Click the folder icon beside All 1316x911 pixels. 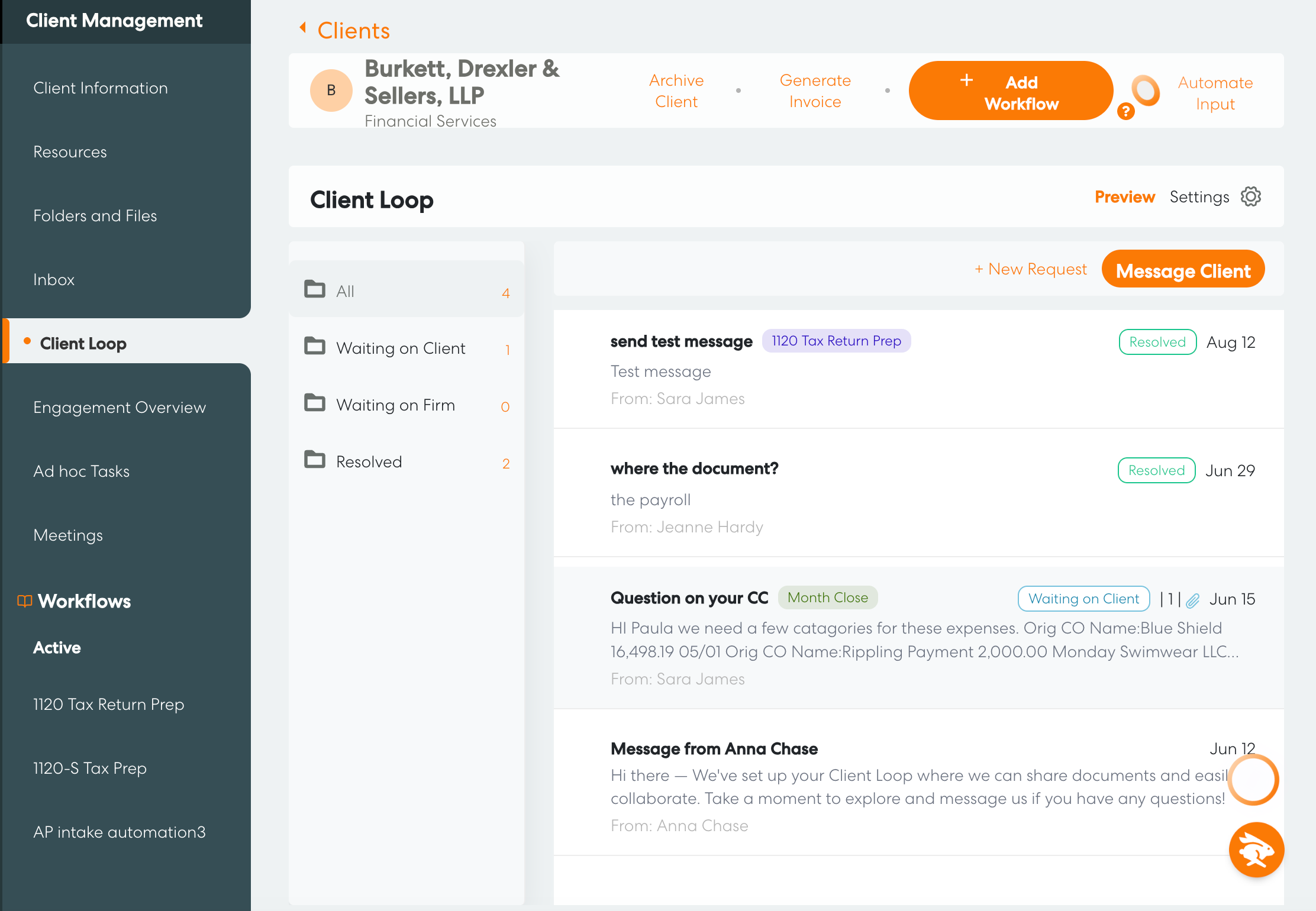(315, 289)
